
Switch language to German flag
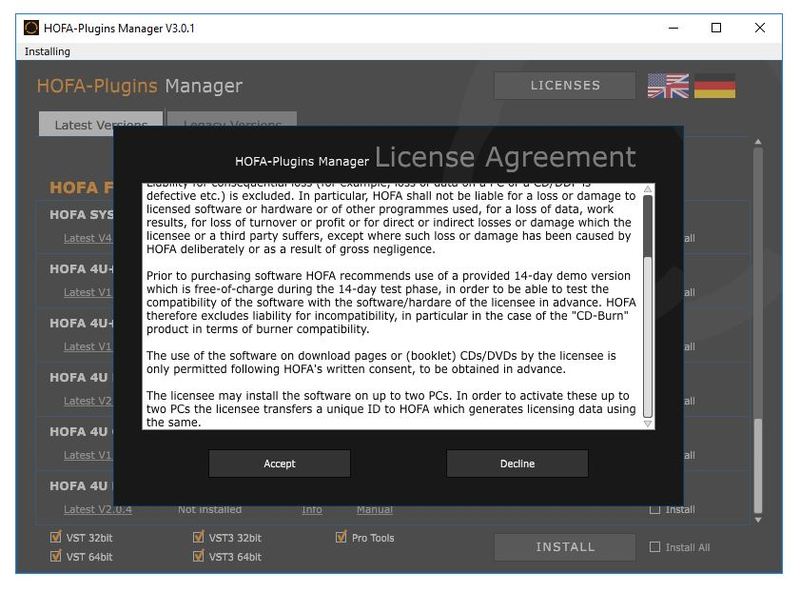[x=715, y=85]
